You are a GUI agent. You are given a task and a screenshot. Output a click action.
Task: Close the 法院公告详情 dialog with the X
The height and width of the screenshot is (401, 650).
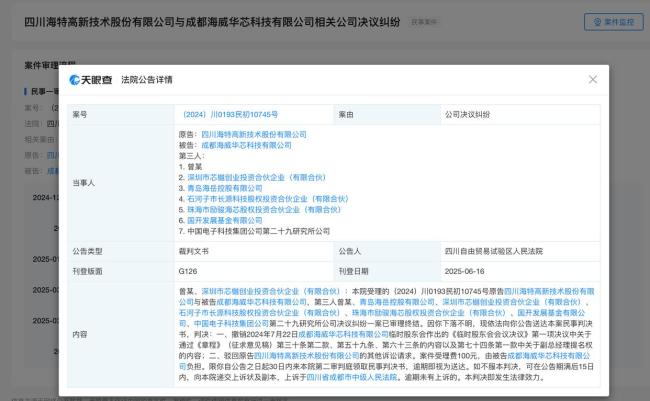point(593,79)
